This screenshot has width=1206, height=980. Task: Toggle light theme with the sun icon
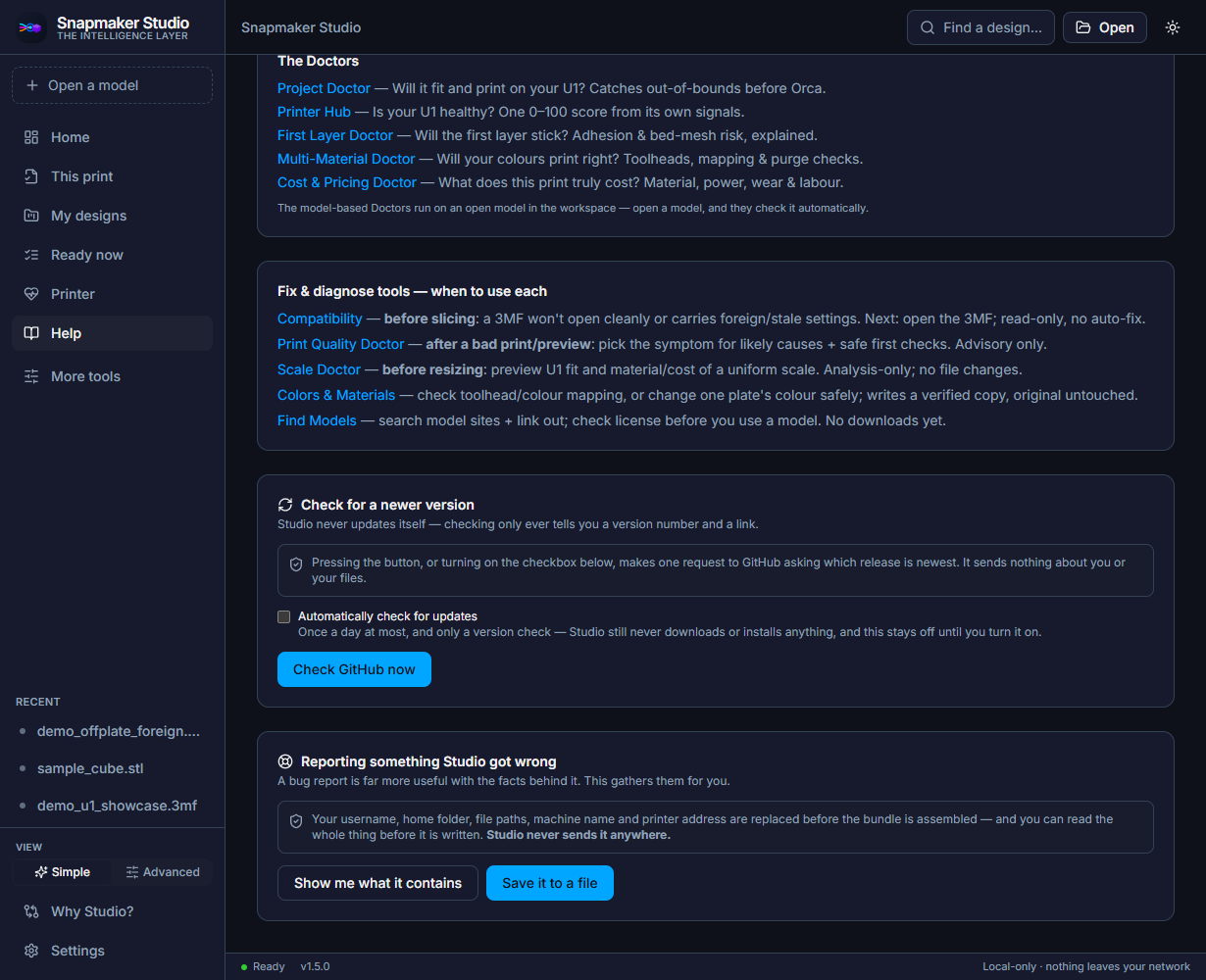pyautogui.click(x=1173, y=27)
